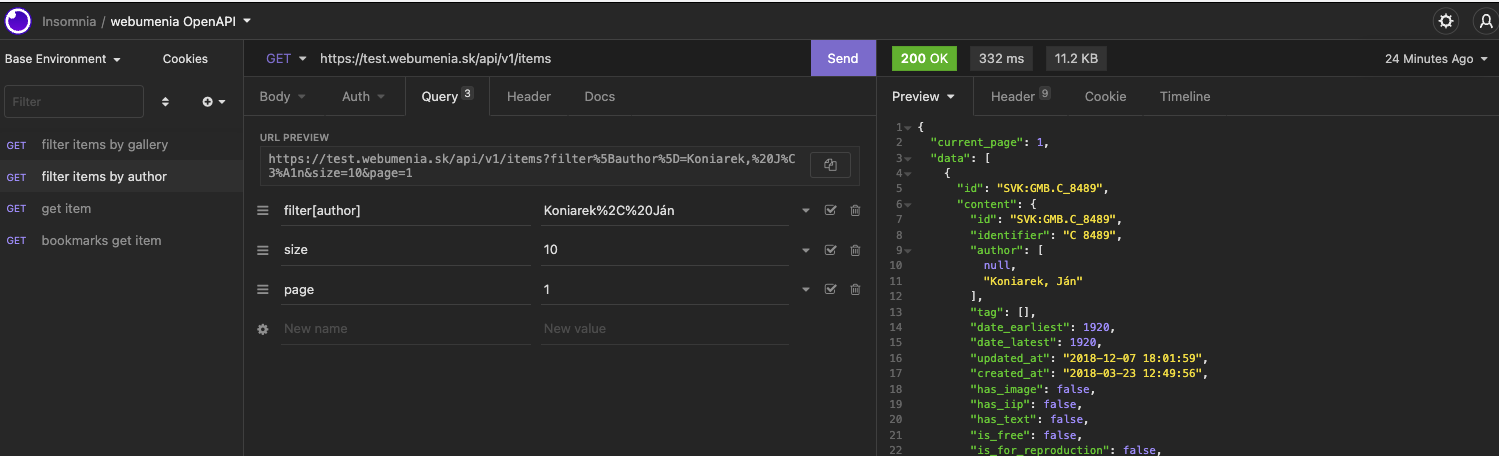This screenshot has height=456, width=1499.
Task: Select the get item request
Action: point(121,209)
